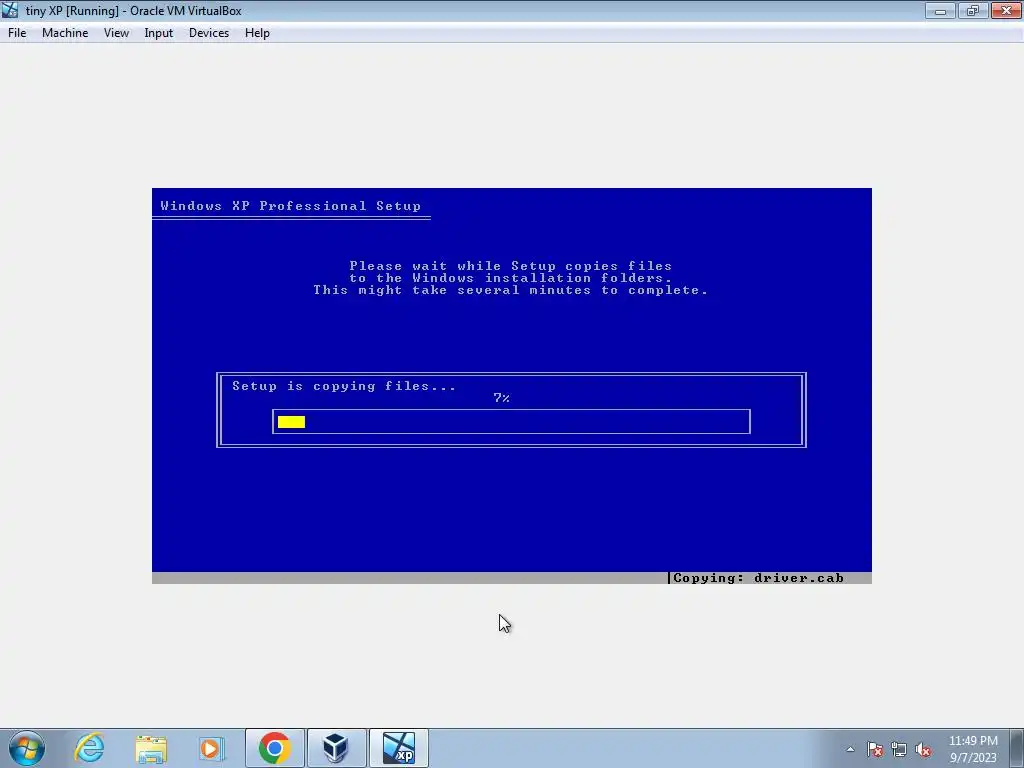Click the title 'tiny XP [Running] - Oracle VM VirtualBox'

coord(133,11)
